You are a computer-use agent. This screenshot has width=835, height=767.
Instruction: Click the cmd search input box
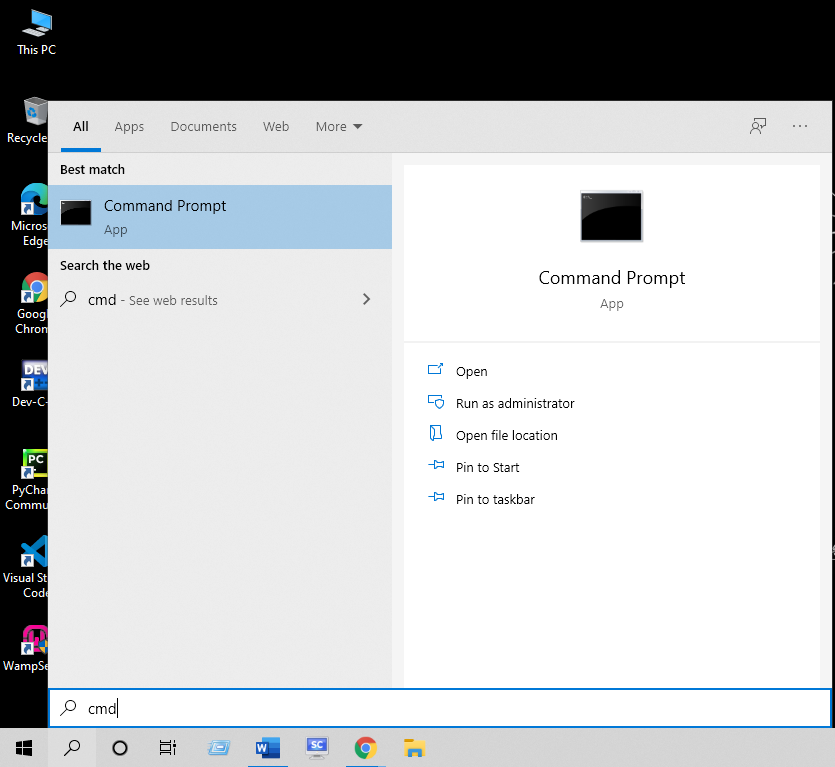click(440, 708)
